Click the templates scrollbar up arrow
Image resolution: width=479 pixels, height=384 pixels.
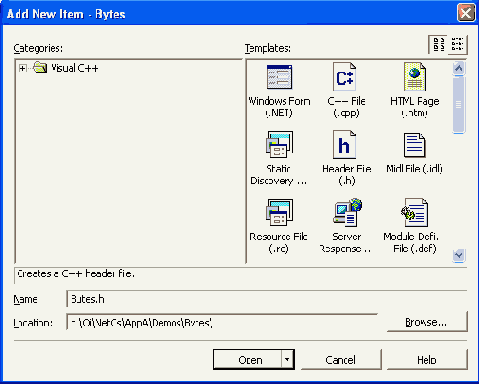pyautogui.click(x=459, y=68)
